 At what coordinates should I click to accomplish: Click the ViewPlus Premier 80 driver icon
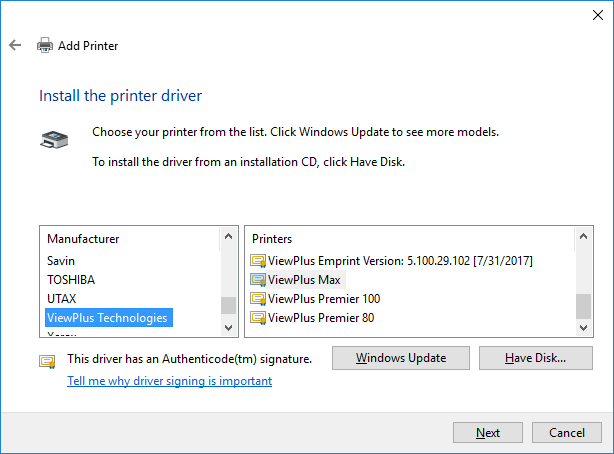[x=259, y=318]
